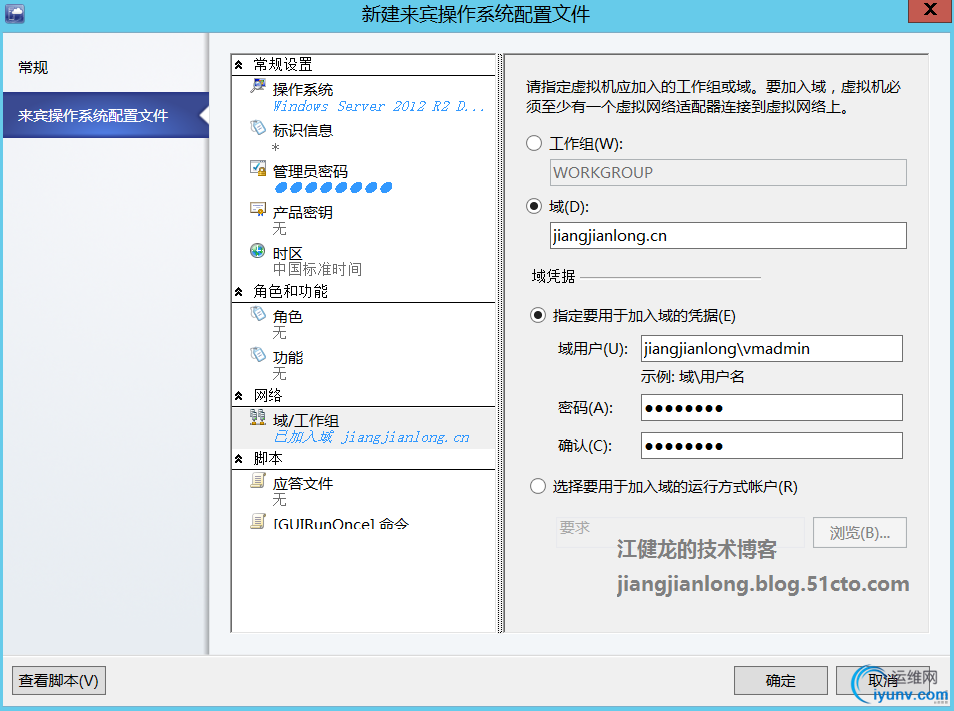
Task: Choose Run As account option (选择要用于加入域的运行方式帐户)
Action: tap(537, 486)
